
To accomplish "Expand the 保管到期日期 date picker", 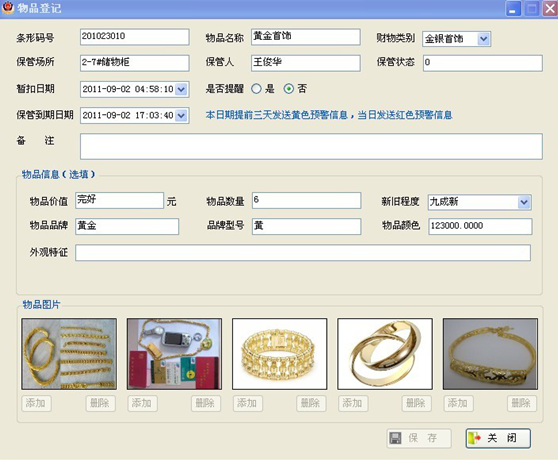I will pyautogui.click(x=181, y=115).
